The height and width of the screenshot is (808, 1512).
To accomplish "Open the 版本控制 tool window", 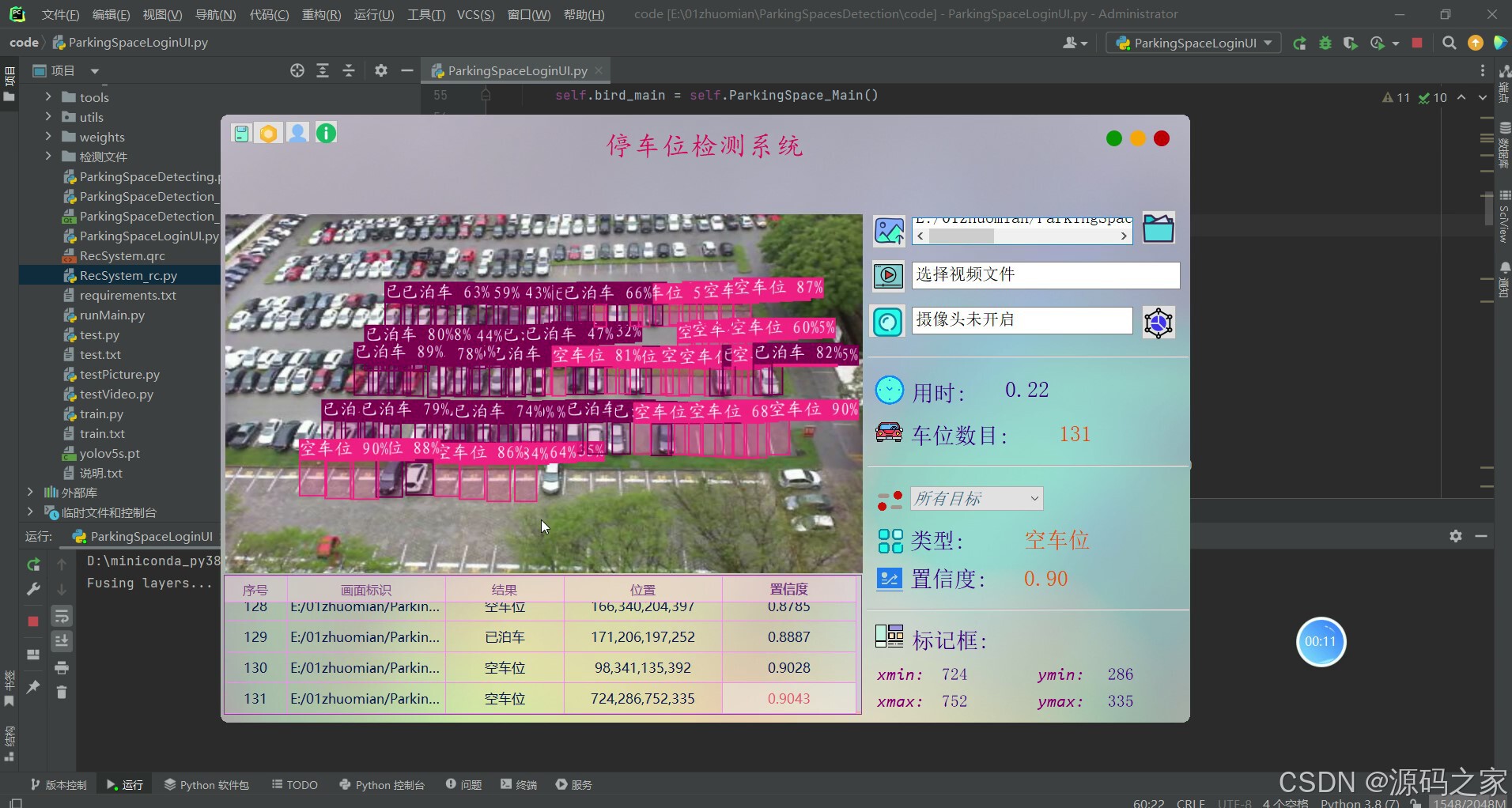I will click(x=59, y=784).
